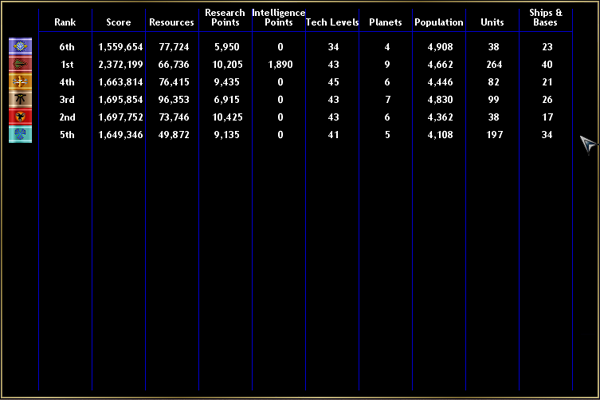This screenshot has height=400, width=600.
Task: Click the purple faction emblem ranked 6th
Action: (20, 47)
